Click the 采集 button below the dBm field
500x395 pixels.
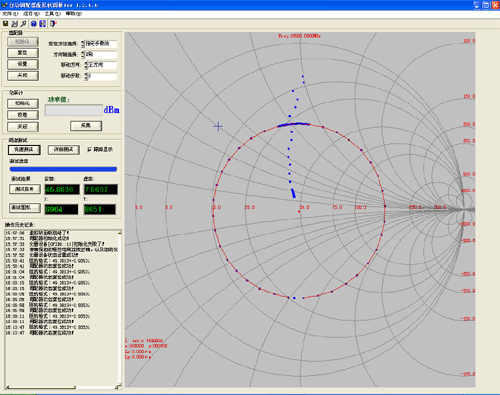[x=86, y=126]
